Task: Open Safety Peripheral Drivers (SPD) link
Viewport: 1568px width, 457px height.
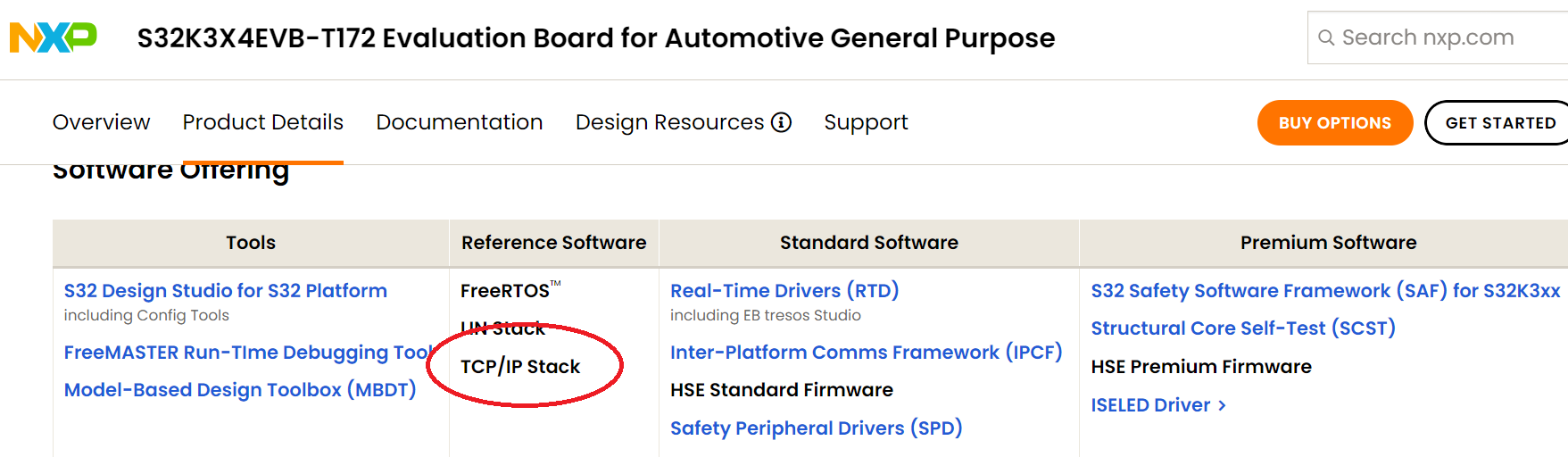Action: click(x=816, y=428)
